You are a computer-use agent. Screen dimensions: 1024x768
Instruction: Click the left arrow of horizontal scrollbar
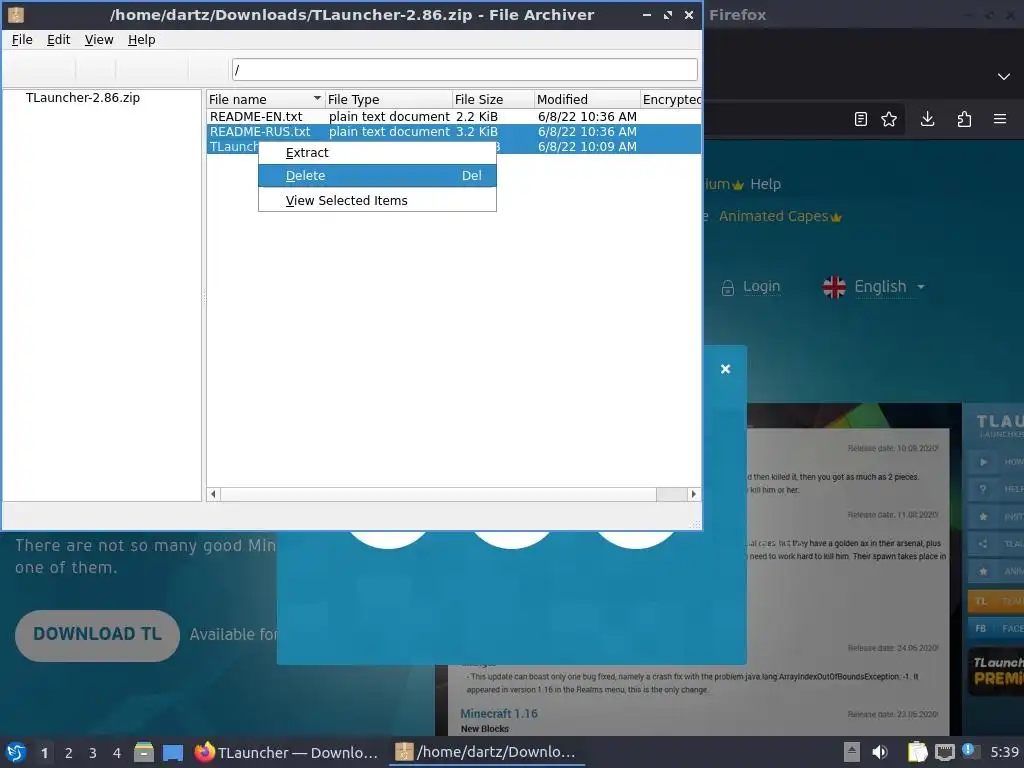coord(214,494)
